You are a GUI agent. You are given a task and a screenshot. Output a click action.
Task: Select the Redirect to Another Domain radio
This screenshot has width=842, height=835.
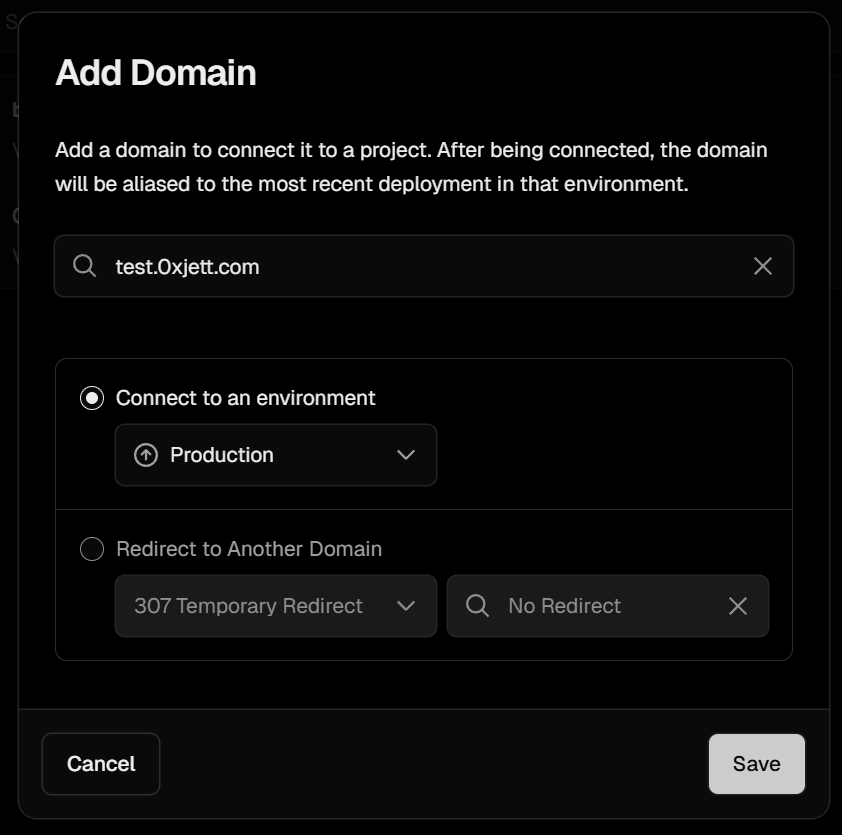[x=92, y=549]
